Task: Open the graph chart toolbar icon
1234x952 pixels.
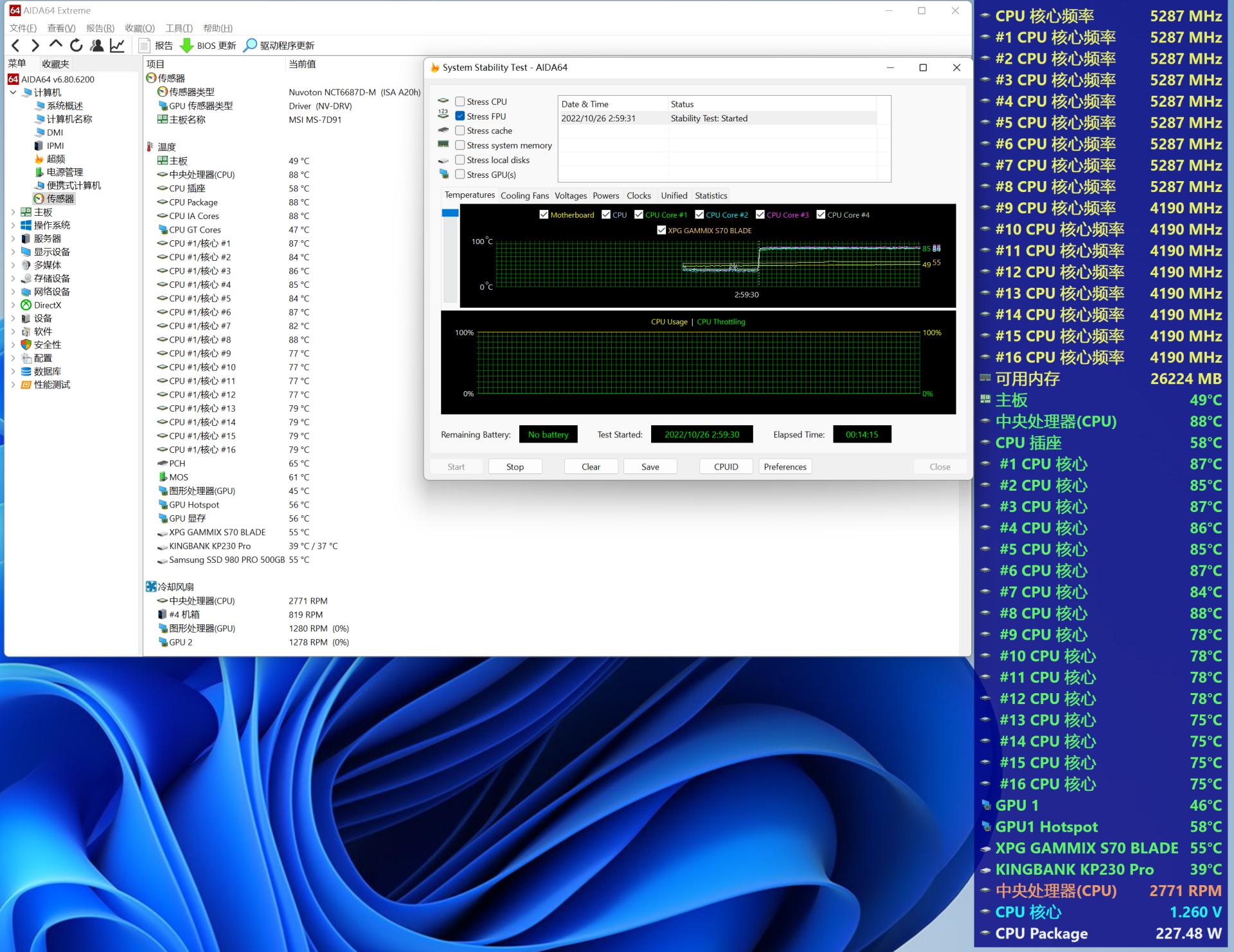Action: [x=117, y=46]
